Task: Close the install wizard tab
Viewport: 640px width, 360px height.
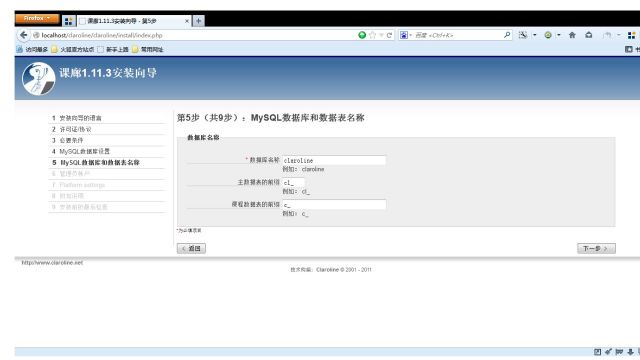Action: pyautogui.click(x=187, y=21)
